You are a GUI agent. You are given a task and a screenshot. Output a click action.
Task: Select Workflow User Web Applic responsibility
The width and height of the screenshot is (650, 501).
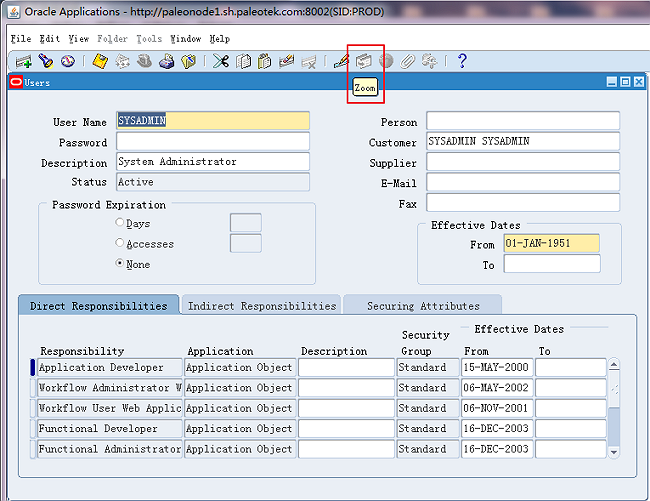click(x=110, y=408)
